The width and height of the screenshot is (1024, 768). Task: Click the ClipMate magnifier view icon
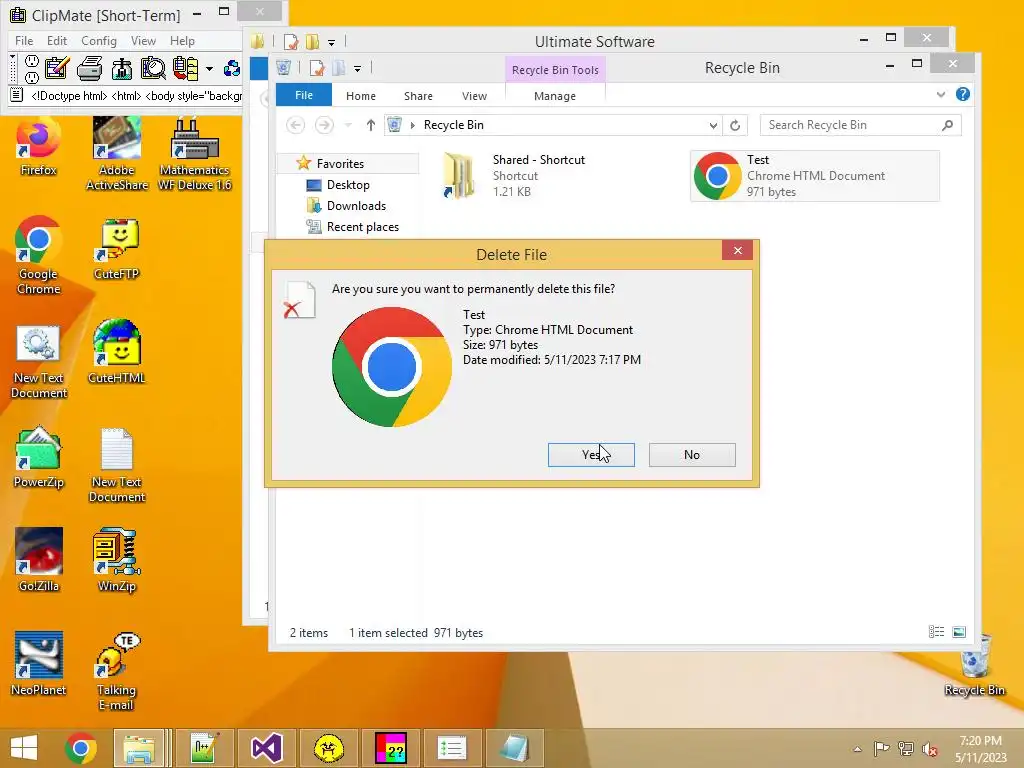[x=153, y=69]
